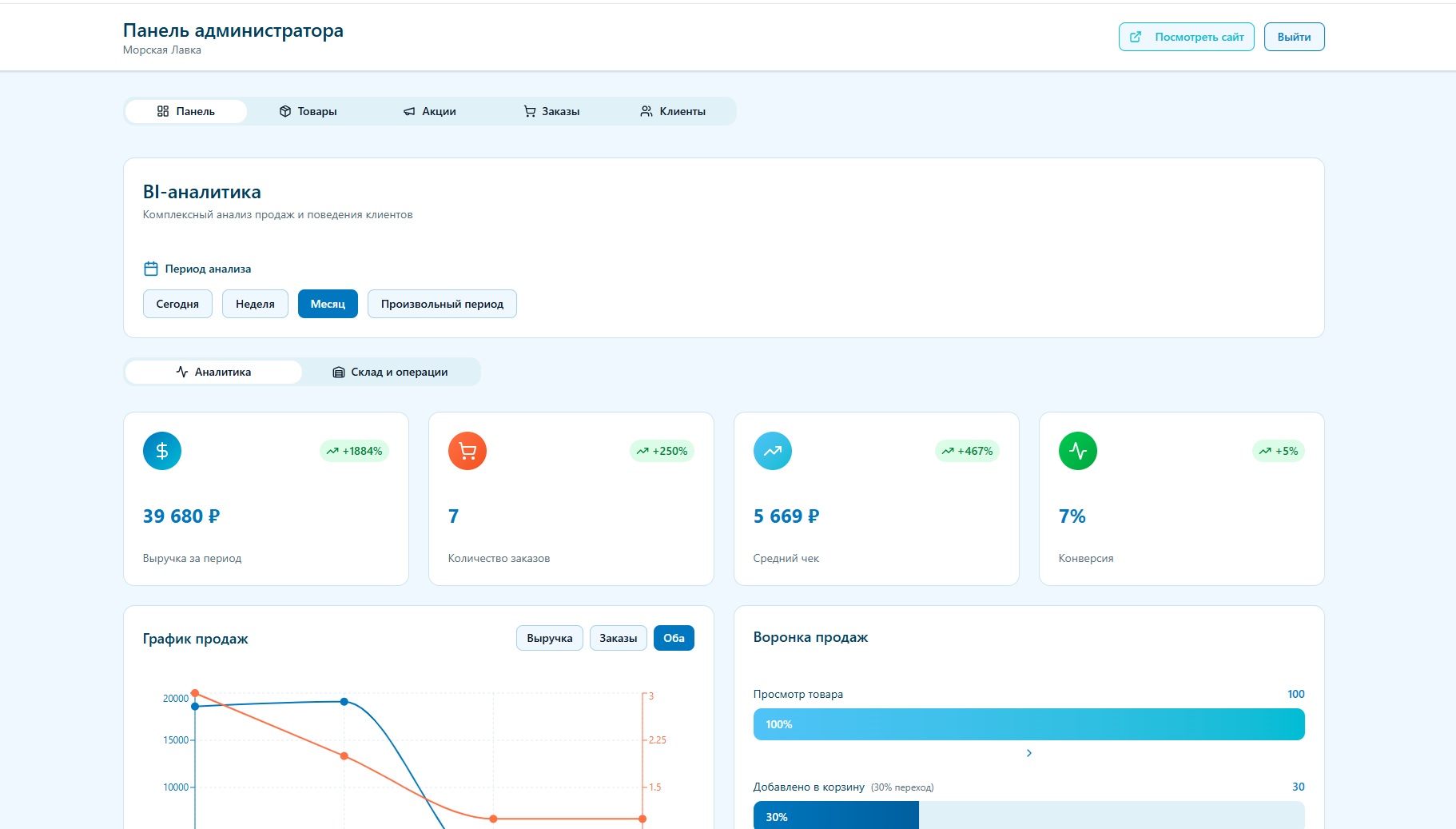Open the Произвольный период date picker

point(442,304)
